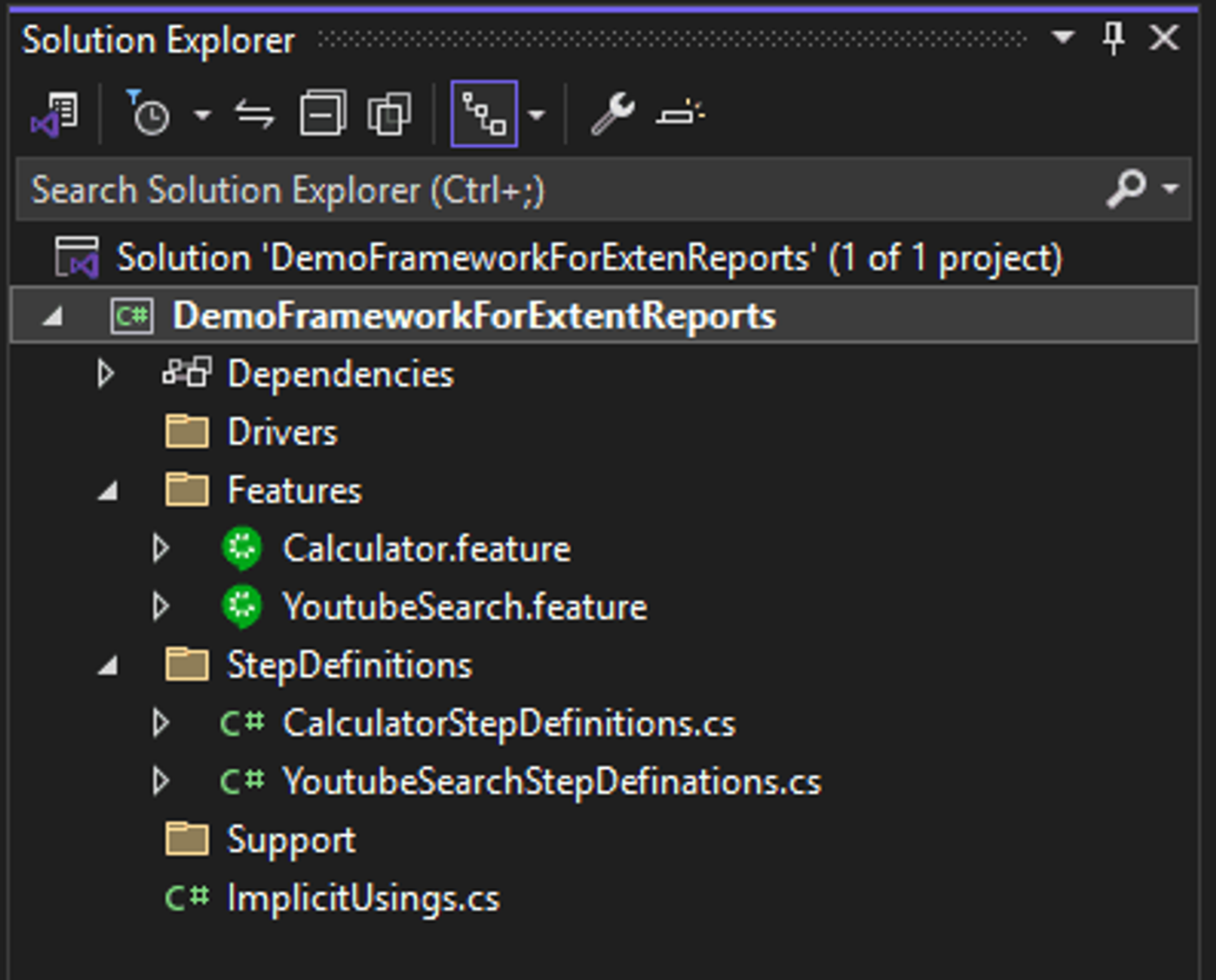Collapse the DemoFrameworkForExtentReports project arrow
Image resolution: width=1216 pixels, height=980 pixels.
52,316
